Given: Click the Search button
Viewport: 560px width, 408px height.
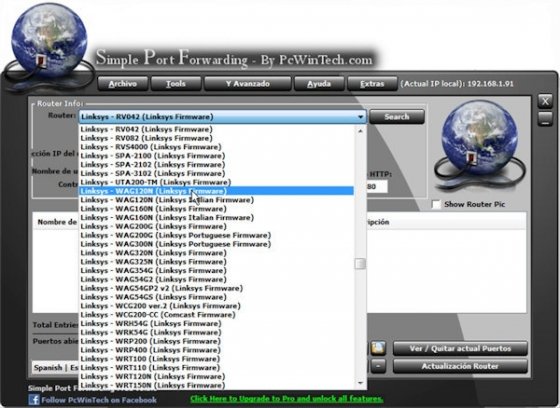Looking at the screenshot, I should click(x=397, y=117).
